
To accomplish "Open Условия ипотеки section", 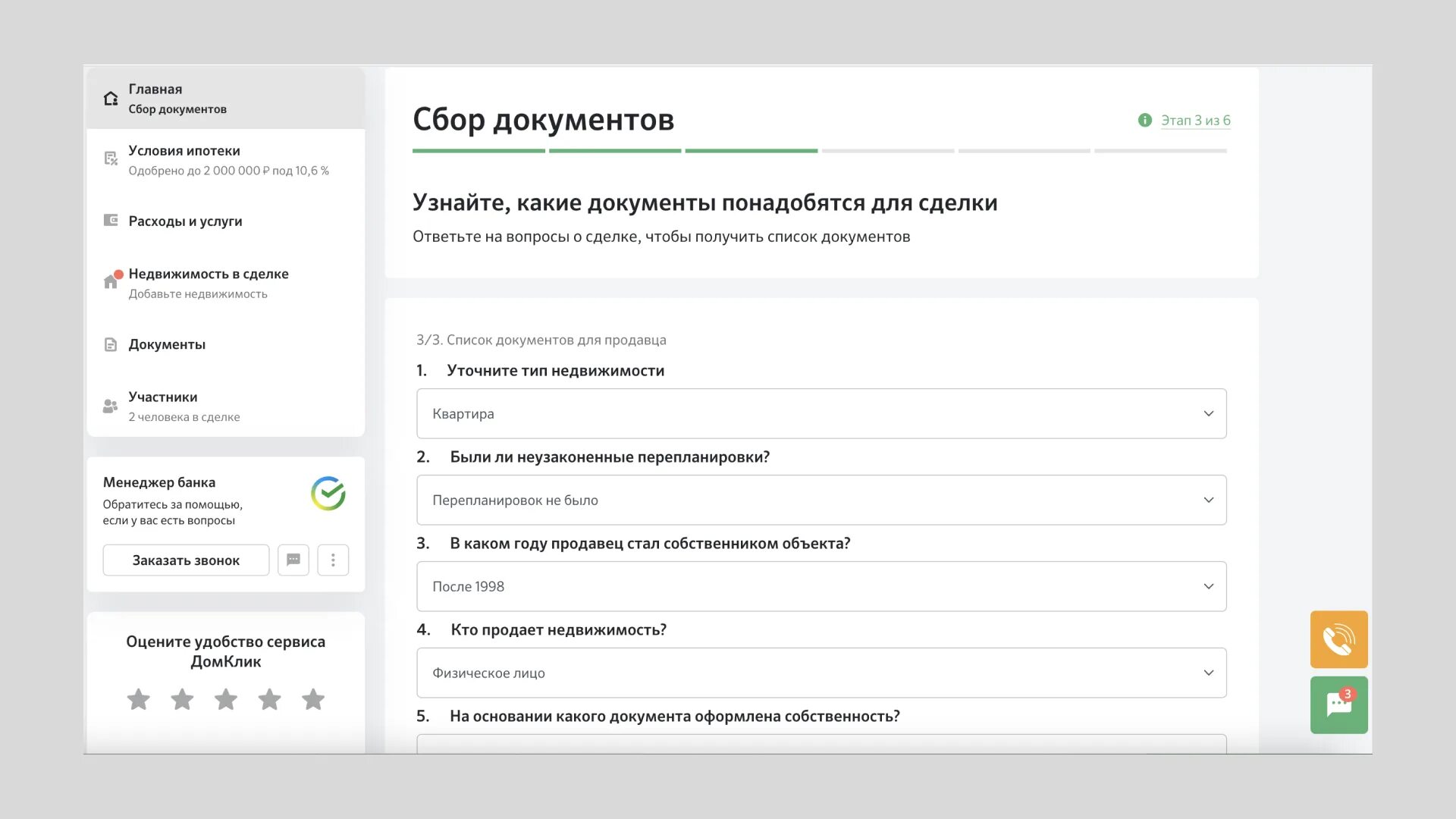I will (x=226, y=160).
